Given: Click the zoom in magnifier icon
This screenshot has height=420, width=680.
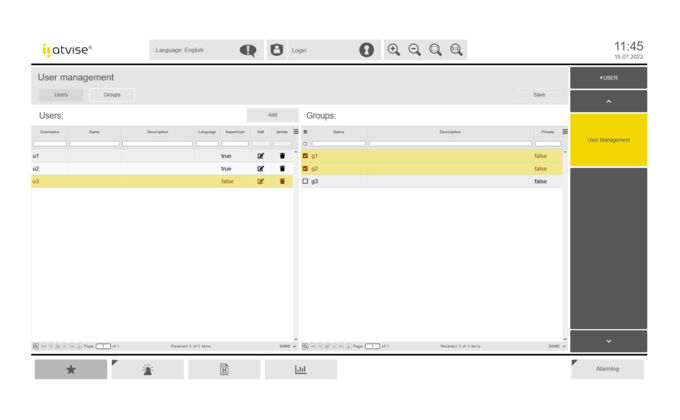Looking at the screenshot, I should click(x=394, y=50).
